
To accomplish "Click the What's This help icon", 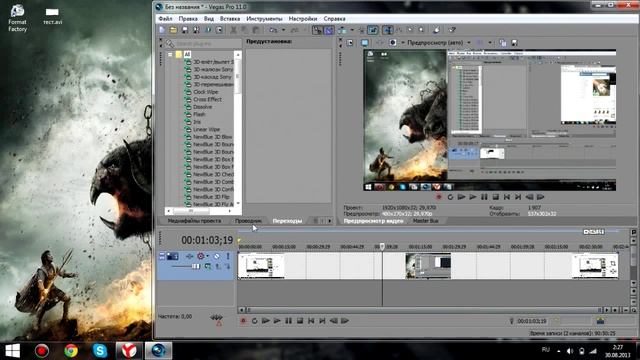I will pyautogui.click(x=452, y=30).
